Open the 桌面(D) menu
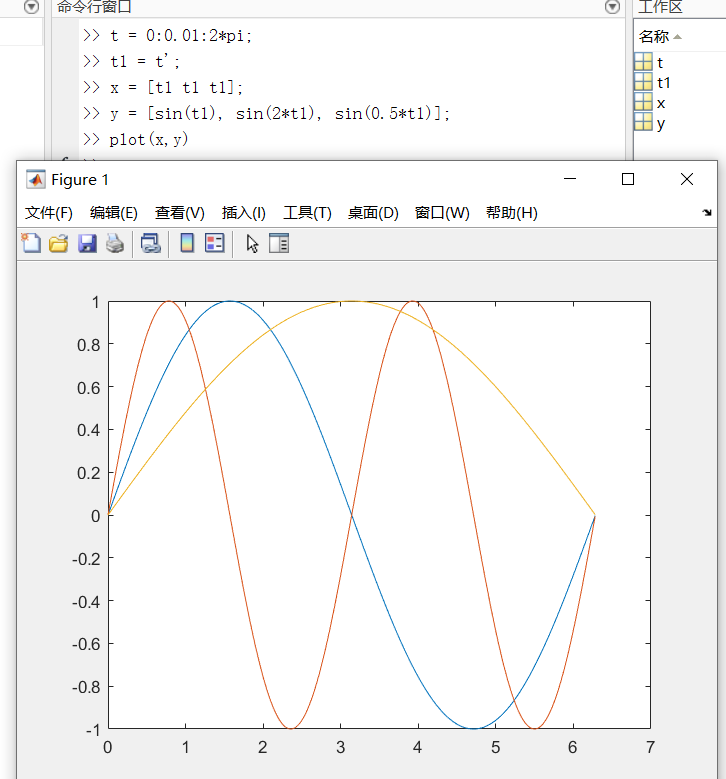726x779 pixels. click(373, 213)
